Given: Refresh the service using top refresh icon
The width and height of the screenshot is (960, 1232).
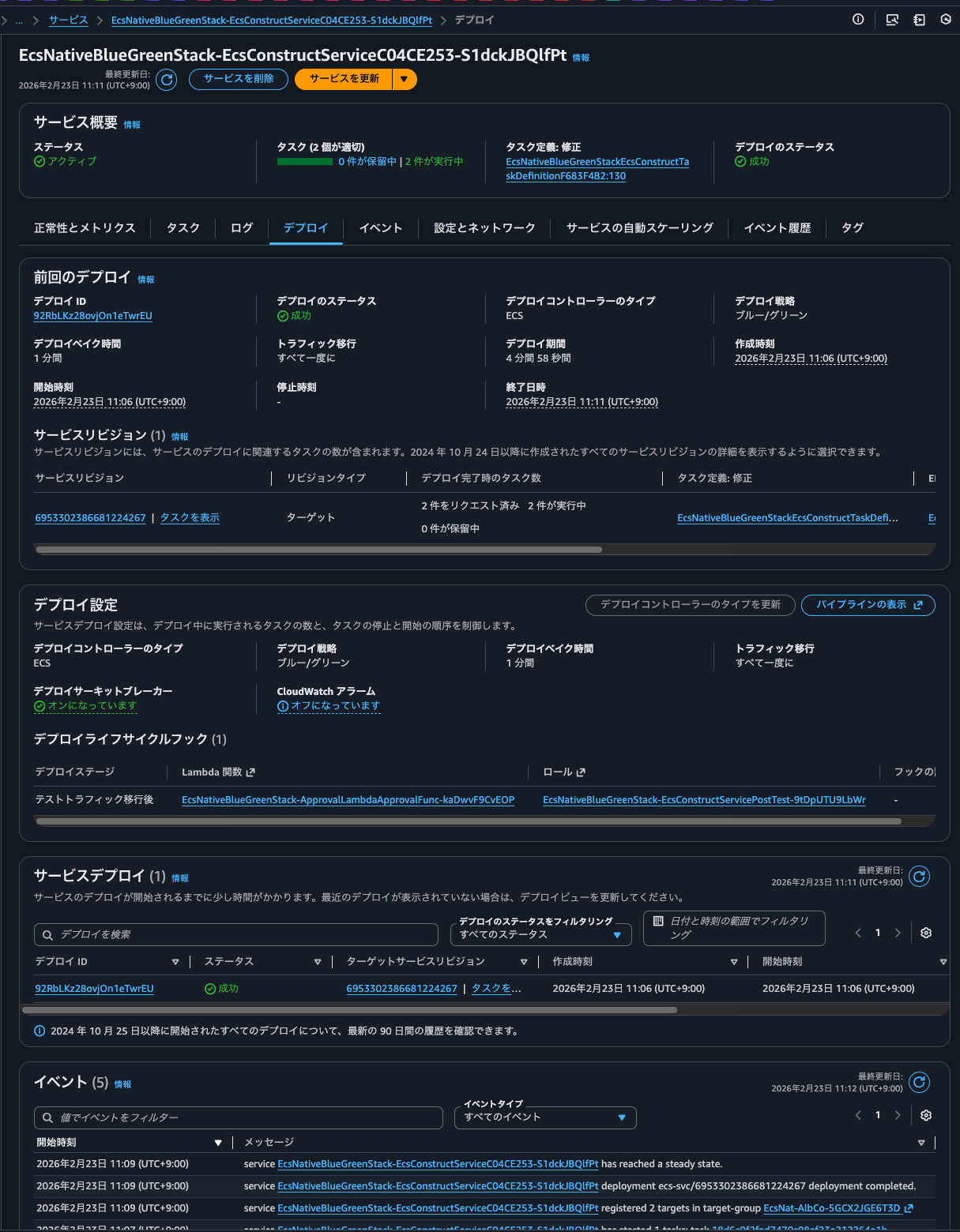Looking at the screenshot, I should point(166,80).
